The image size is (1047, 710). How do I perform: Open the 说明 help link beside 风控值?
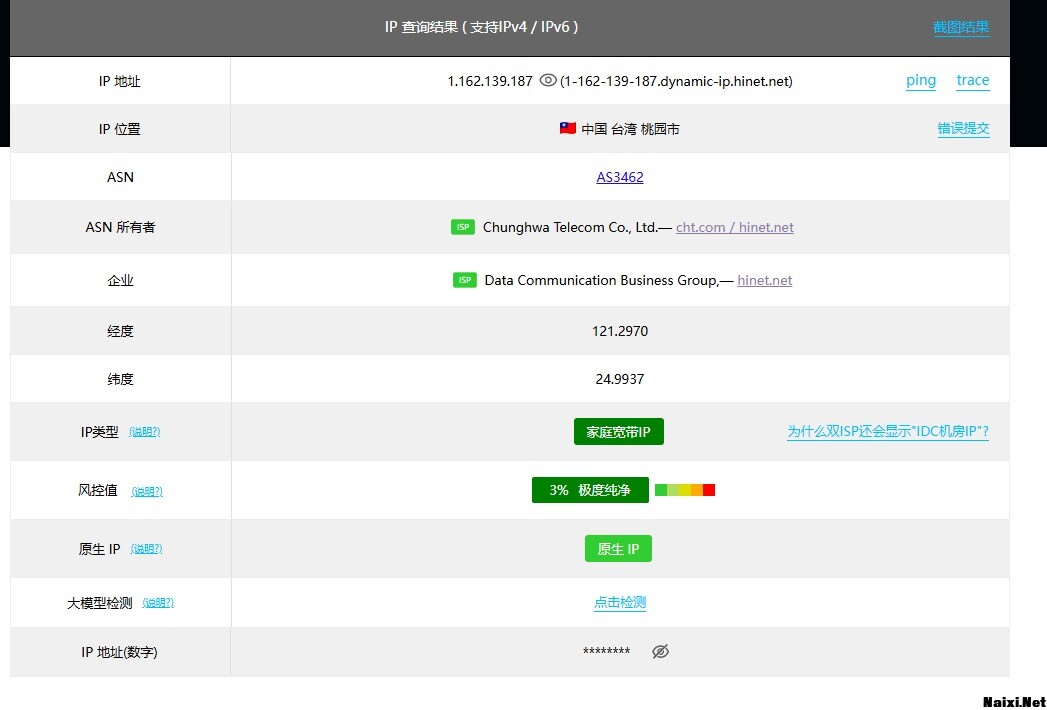[146, 491]
